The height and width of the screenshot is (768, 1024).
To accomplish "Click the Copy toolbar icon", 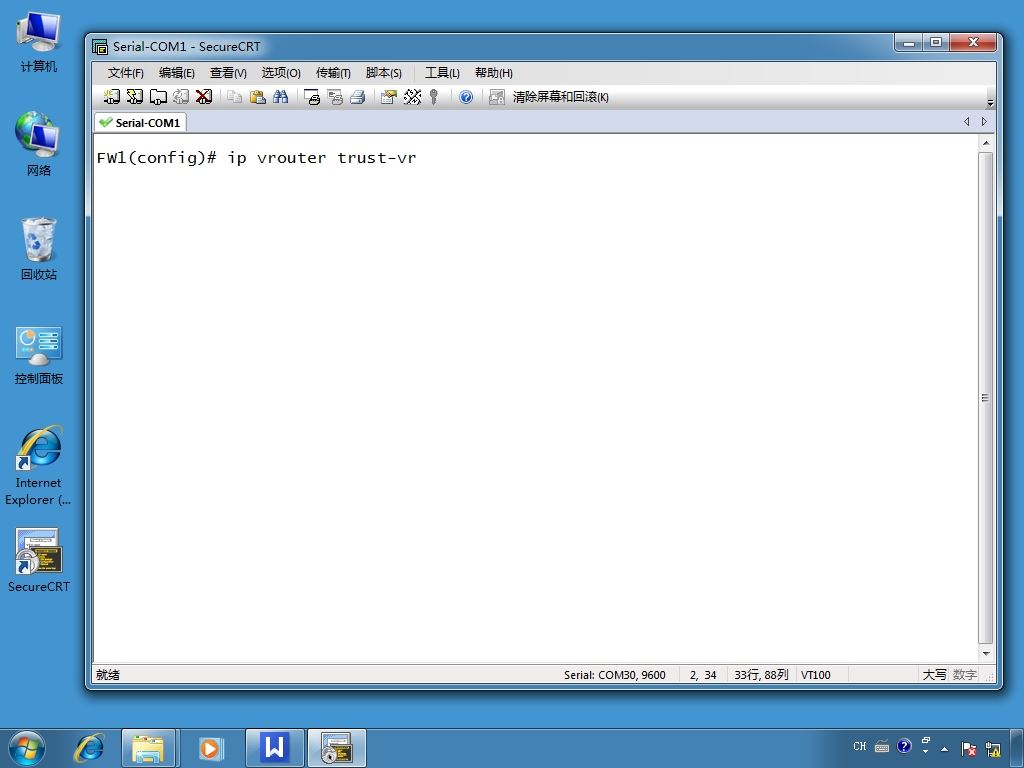I will pos(234,97).
